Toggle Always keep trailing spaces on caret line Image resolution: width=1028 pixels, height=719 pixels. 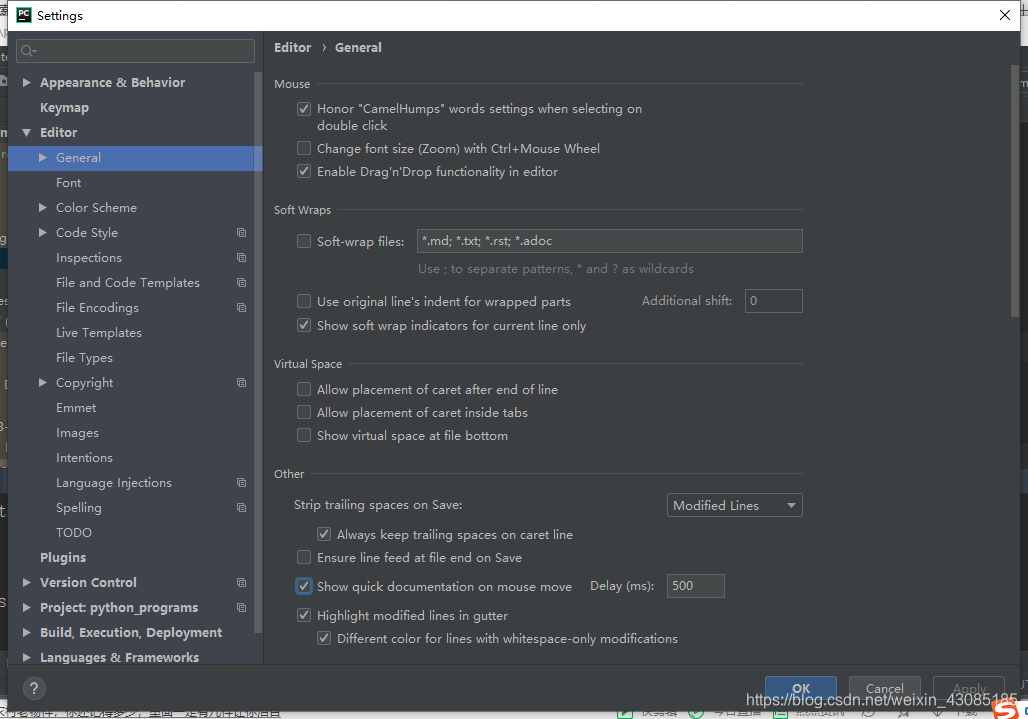click(x=324, y=534)
